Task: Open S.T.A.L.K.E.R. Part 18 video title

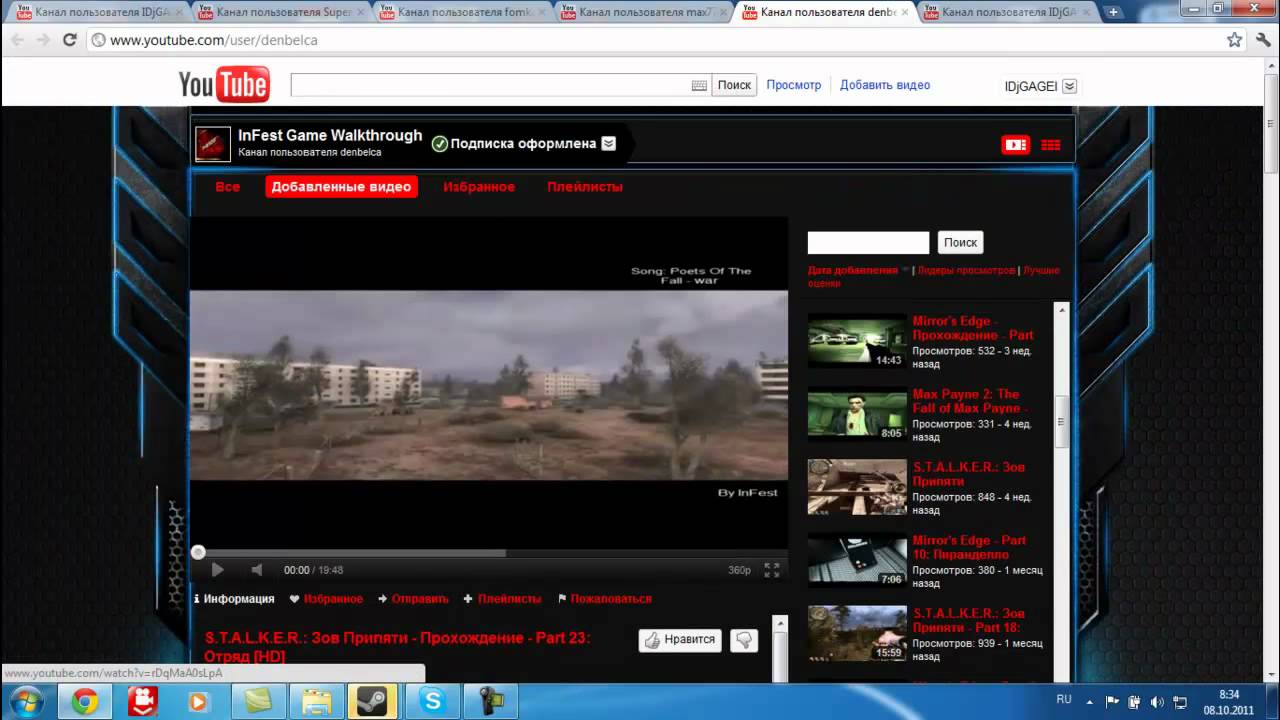Action: coord(968,620)
